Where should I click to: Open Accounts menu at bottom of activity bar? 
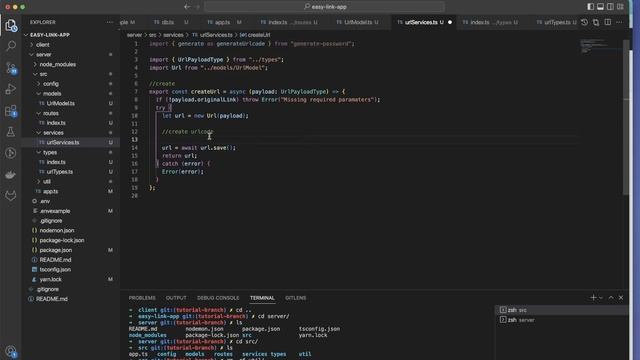[x=11, y=351]
